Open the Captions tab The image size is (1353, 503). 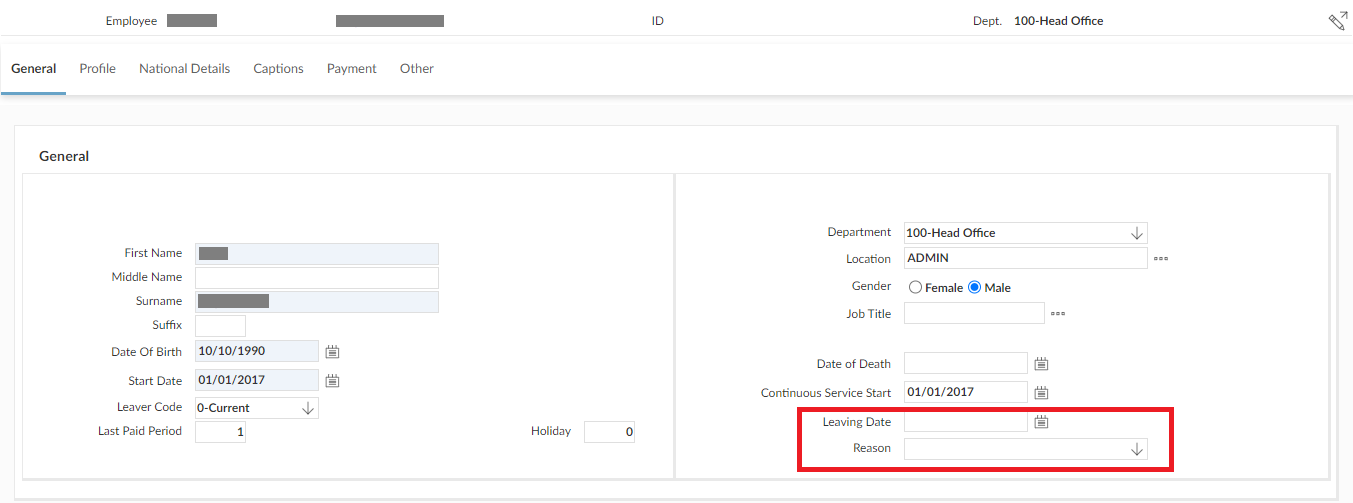(278, 69)
